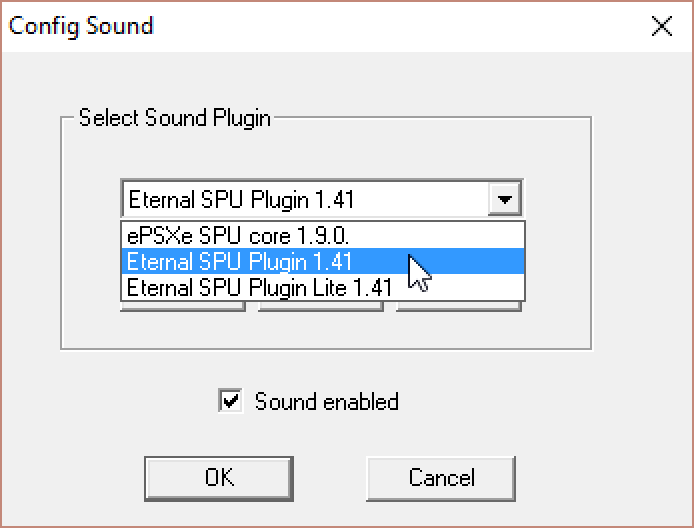The image size is (694, 528).
Task: Click right partially hidden button under the list
Action: pyautogui.click(x=459, y=306)
